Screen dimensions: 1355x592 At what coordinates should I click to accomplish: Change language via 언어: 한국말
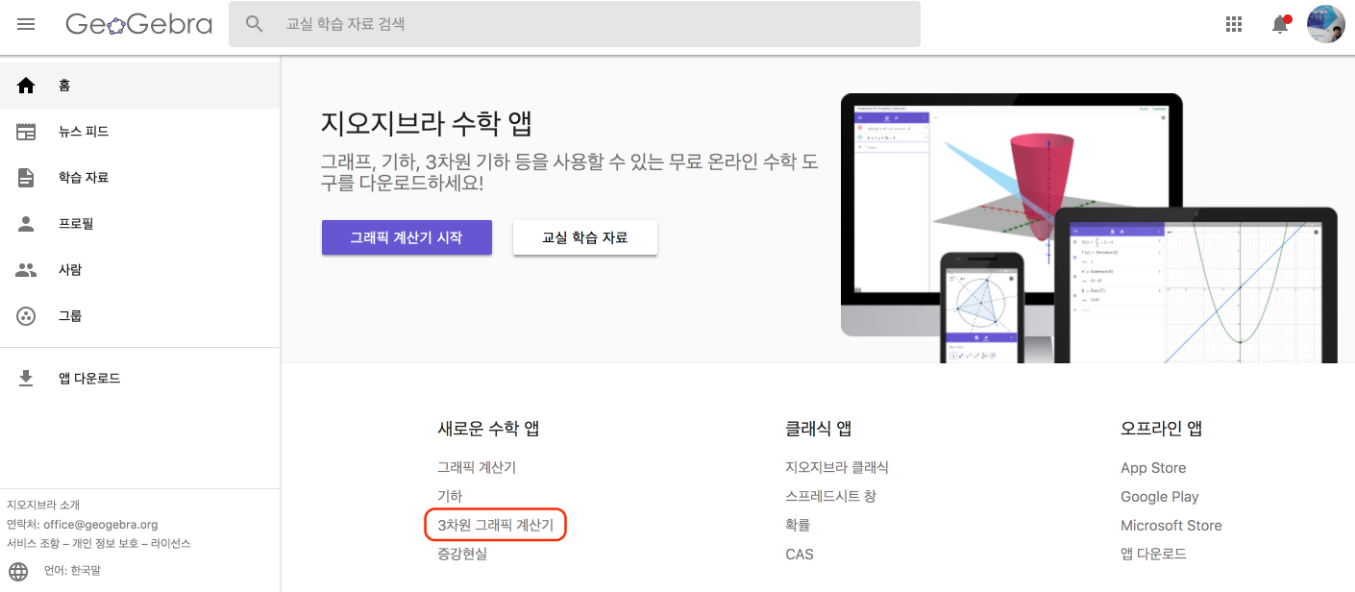[x=72, y=571]
